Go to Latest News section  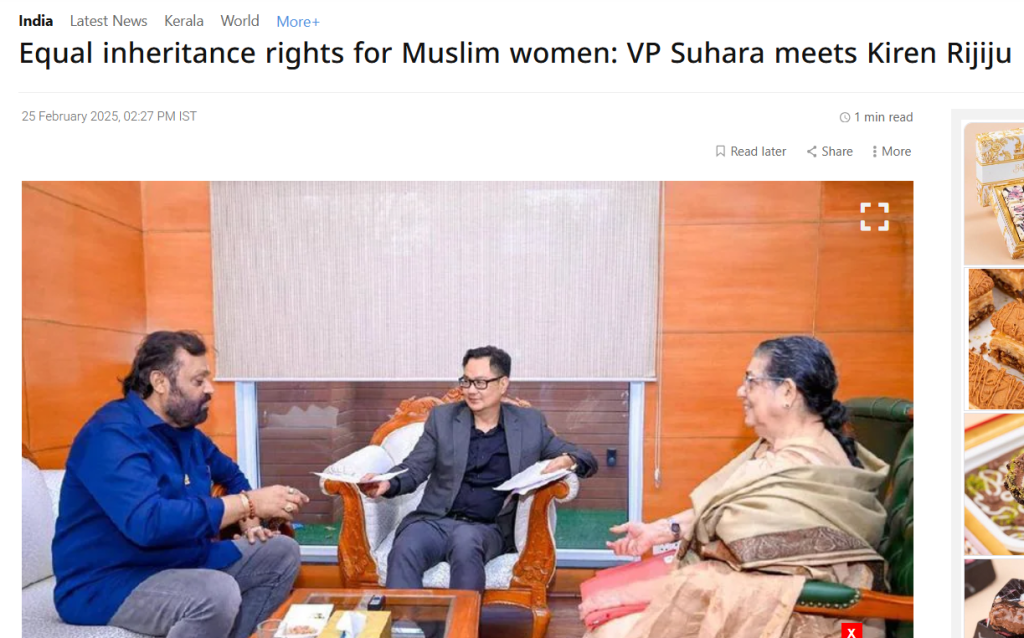pyautogui.click(x=108, y=21)
